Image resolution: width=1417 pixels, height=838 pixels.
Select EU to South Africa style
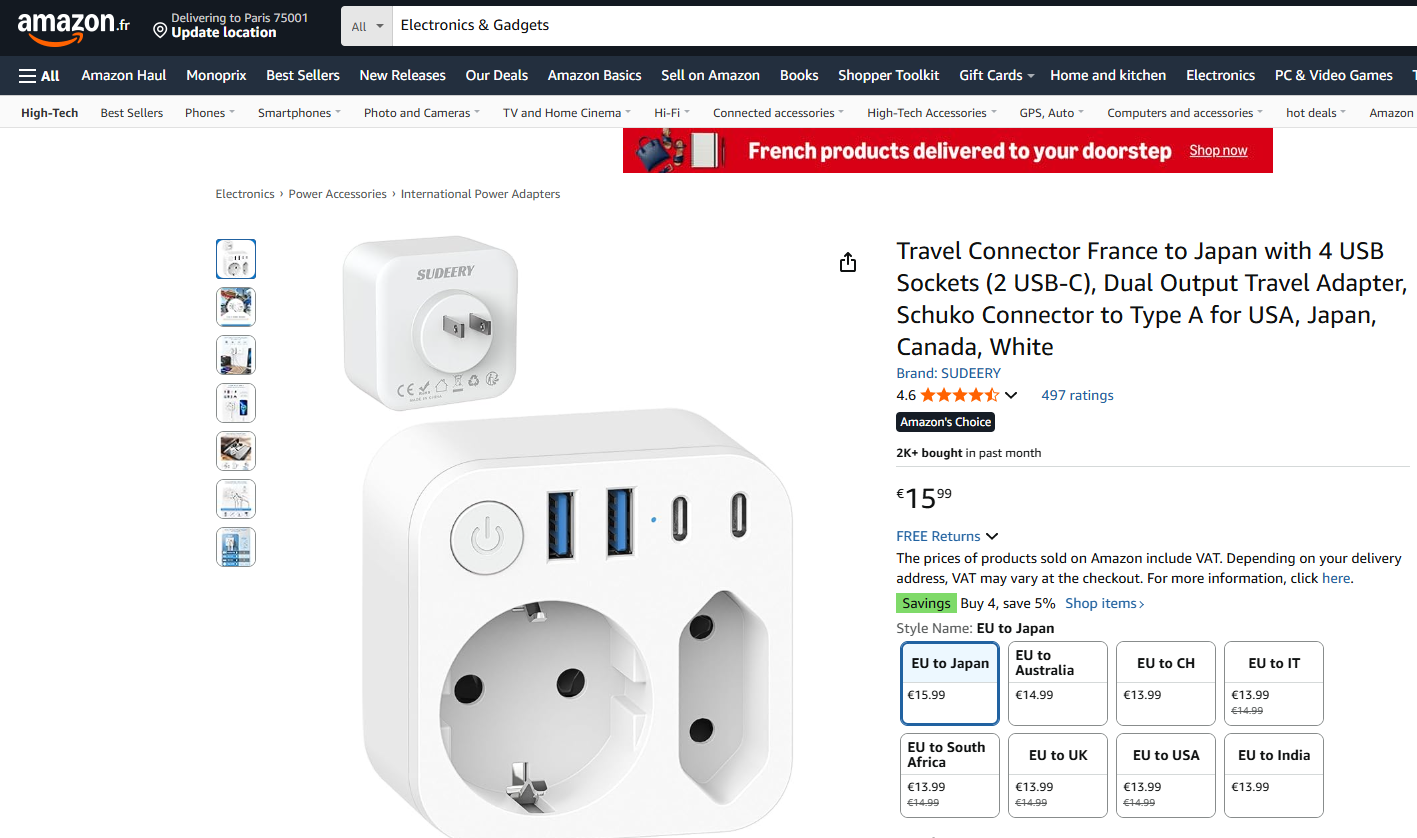click(949, 775)
